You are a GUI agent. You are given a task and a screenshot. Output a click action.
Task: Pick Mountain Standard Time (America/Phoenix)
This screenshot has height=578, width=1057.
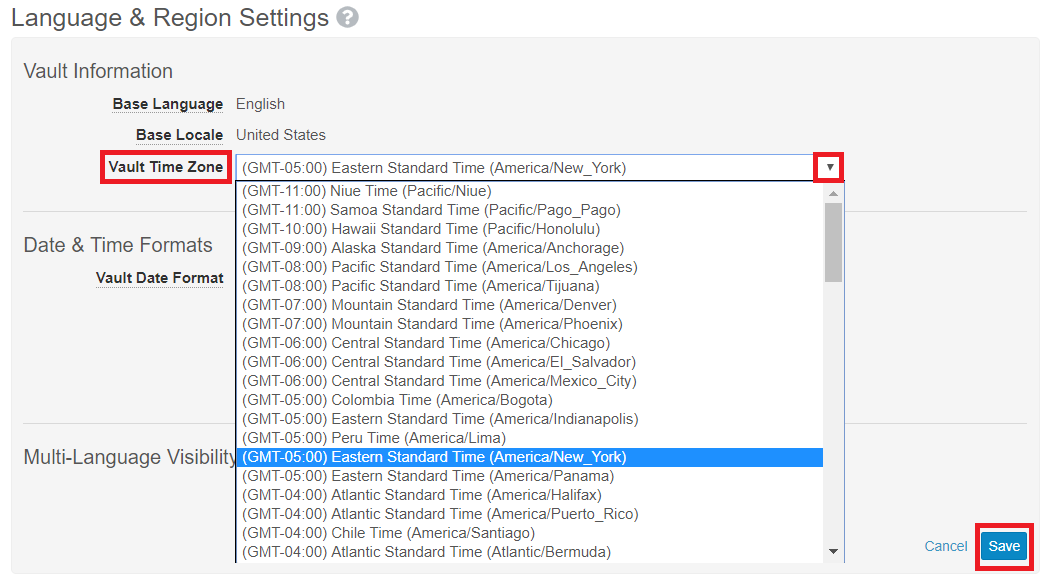click(432, 324)
